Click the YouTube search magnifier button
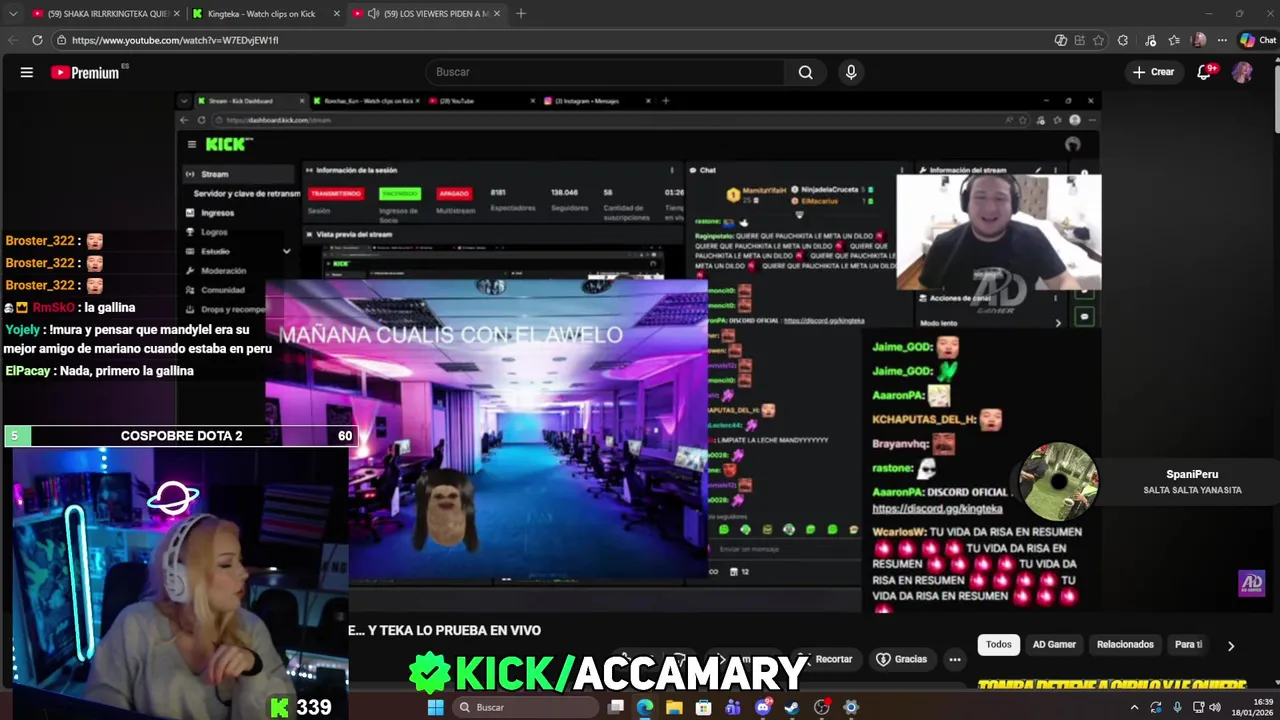This screenshot has height=720, width=1280. pos(805,72)
